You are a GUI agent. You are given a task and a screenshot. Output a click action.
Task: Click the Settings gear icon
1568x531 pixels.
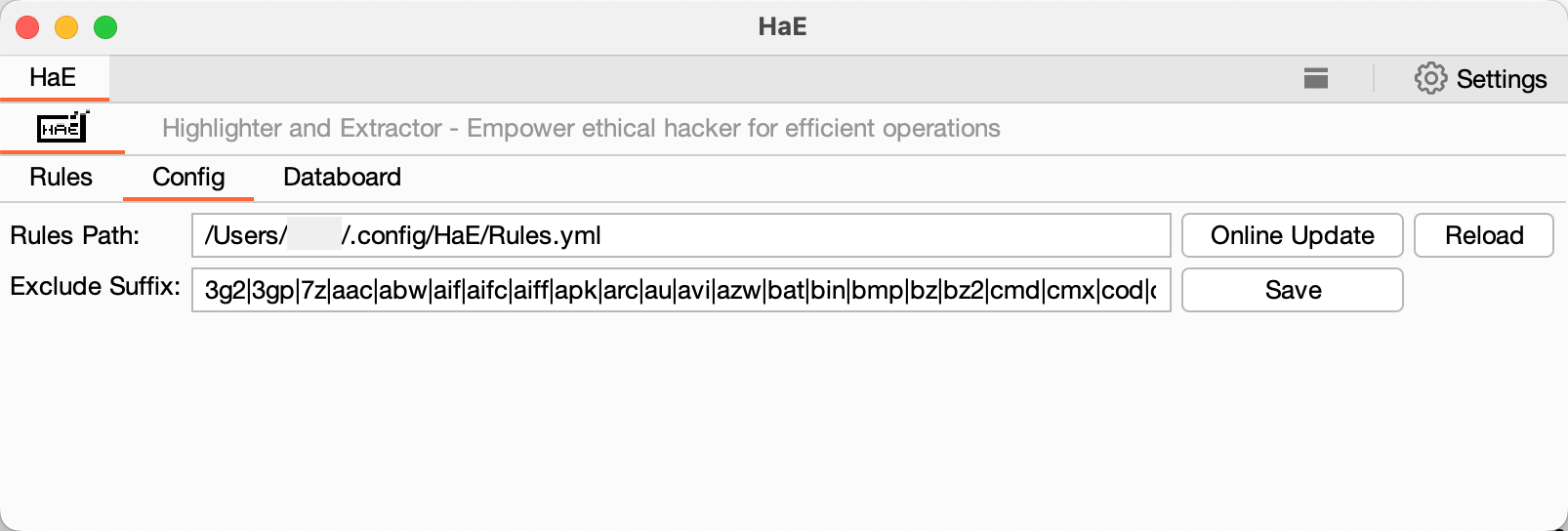[x=1430, y=78]
